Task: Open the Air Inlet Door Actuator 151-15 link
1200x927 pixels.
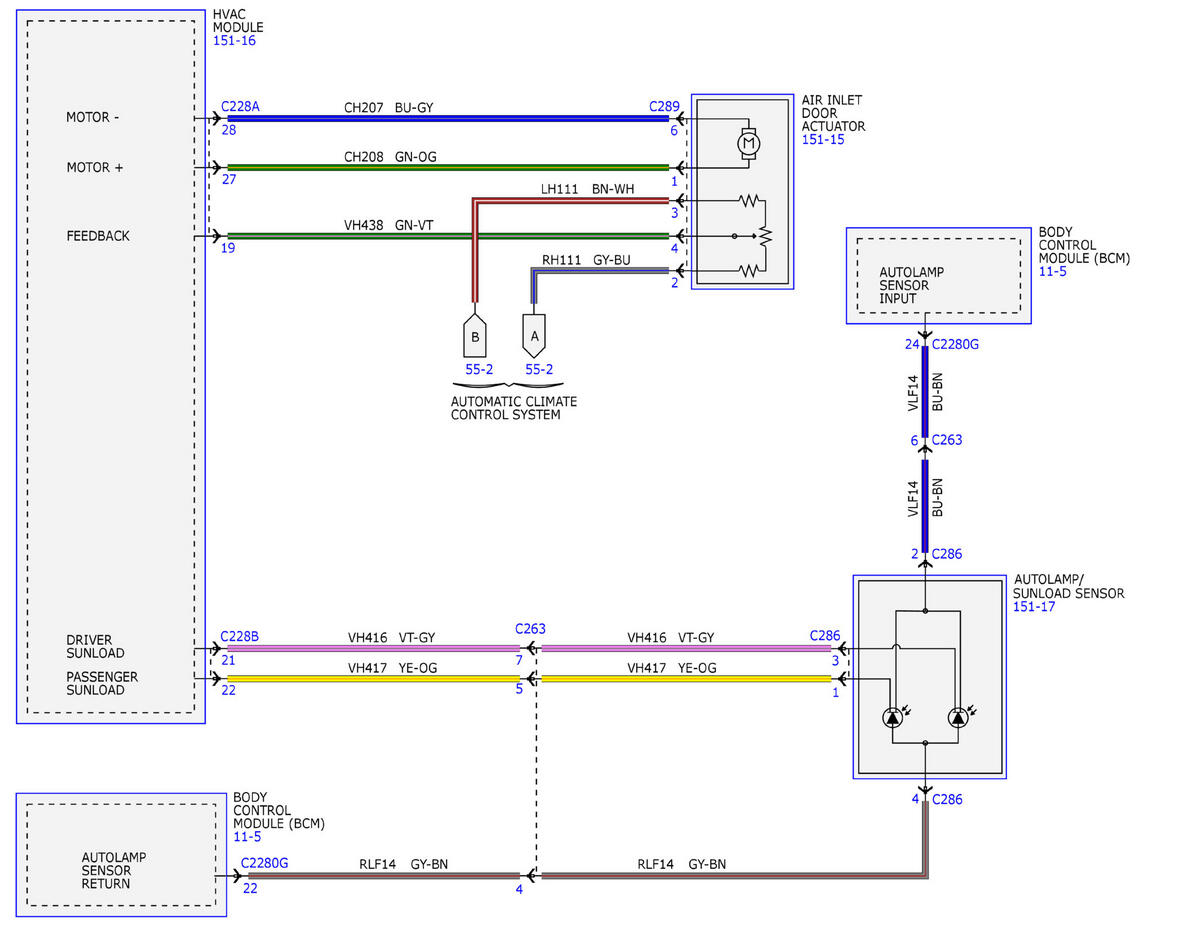Action: tap(823, 140)
